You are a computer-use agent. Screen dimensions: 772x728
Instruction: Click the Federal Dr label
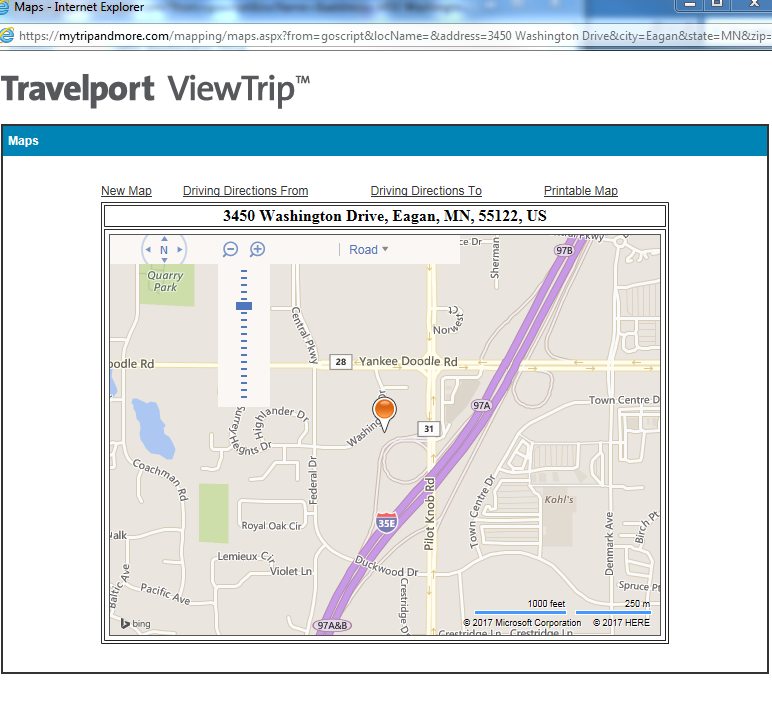point(313,480)
